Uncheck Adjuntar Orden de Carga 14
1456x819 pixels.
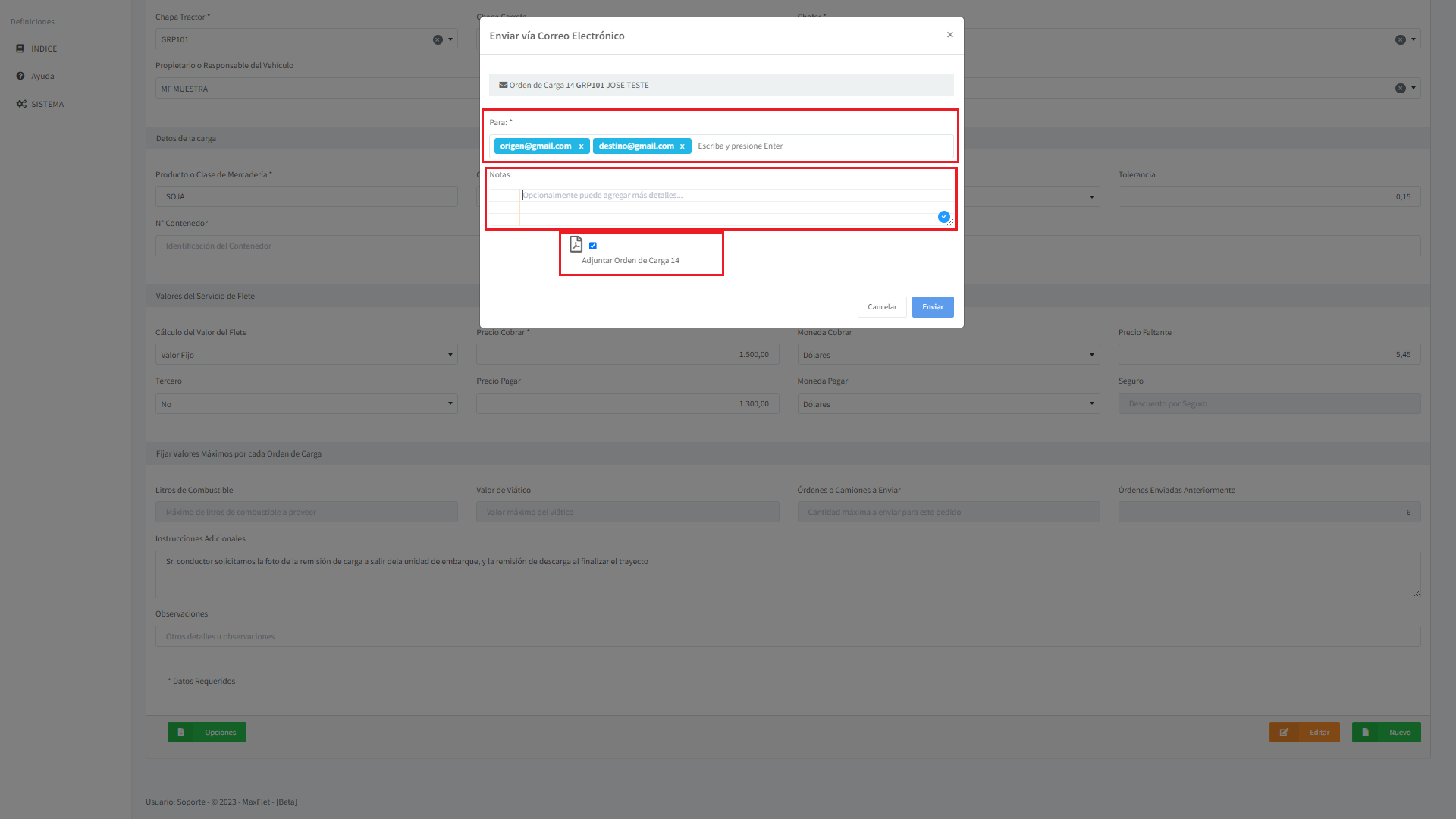593,246
